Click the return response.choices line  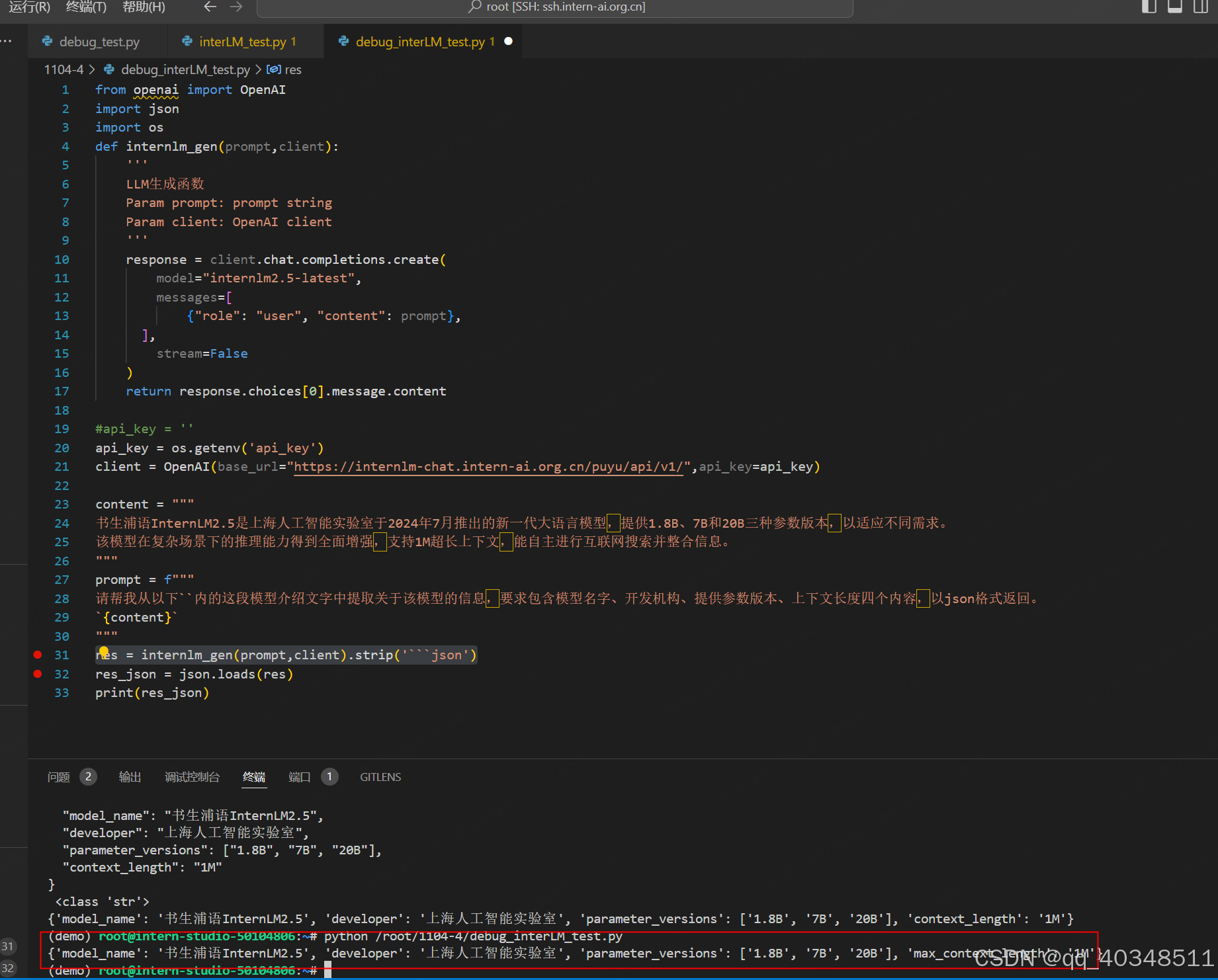click(x=286, y=391)
